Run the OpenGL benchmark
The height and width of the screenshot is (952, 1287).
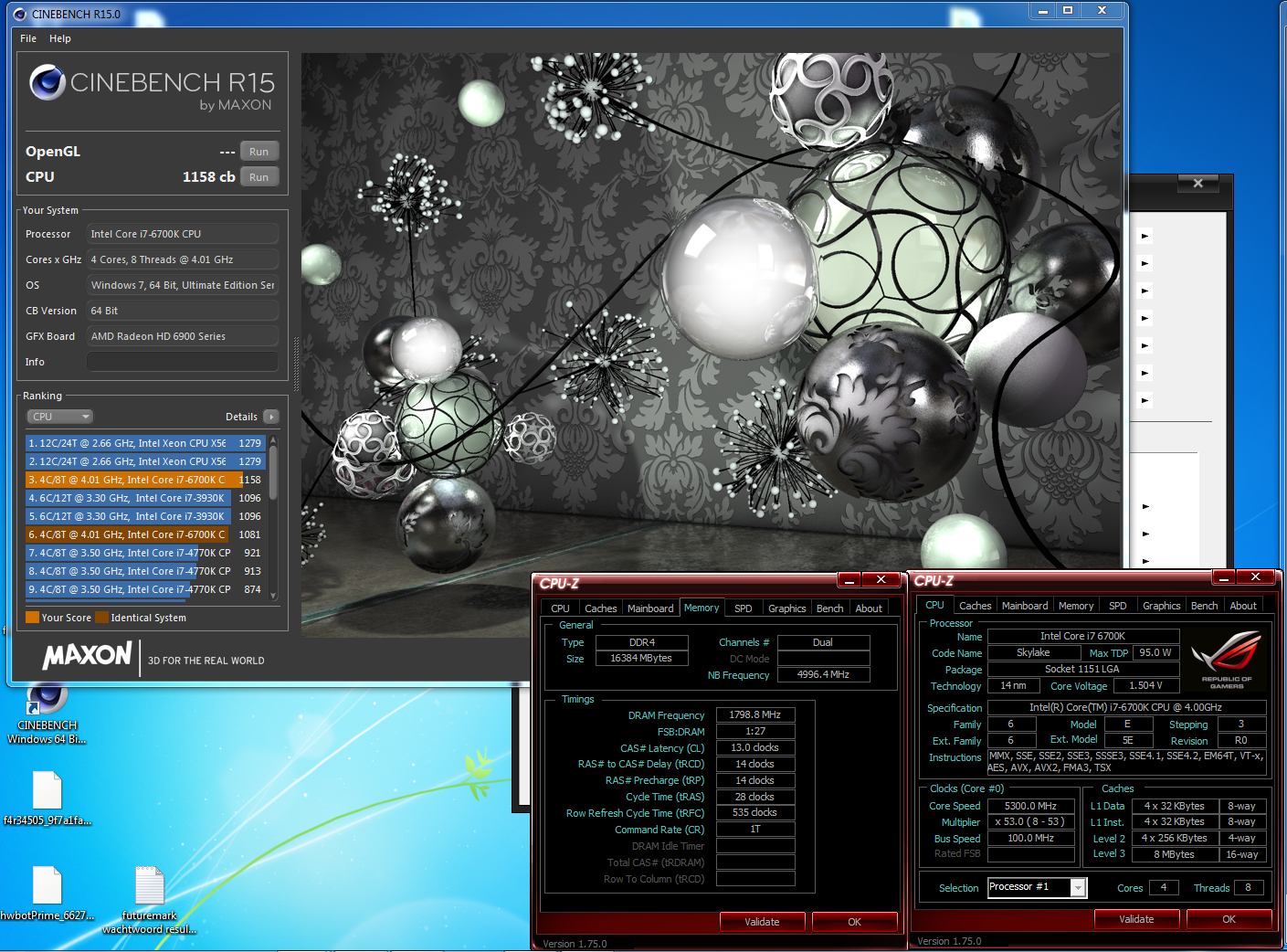[259, 152]
